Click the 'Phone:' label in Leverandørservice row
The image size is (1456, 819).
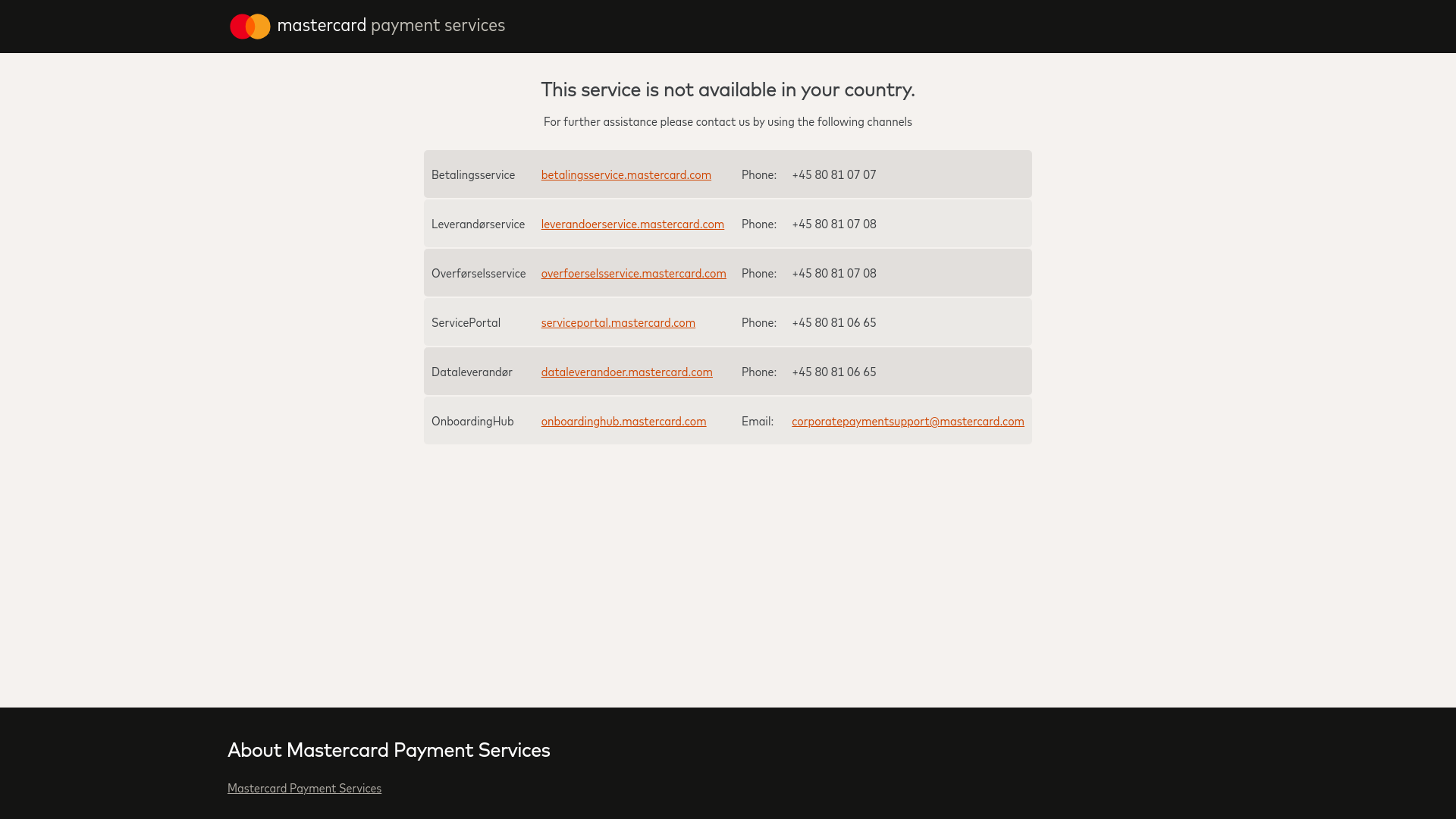[759, 224]
